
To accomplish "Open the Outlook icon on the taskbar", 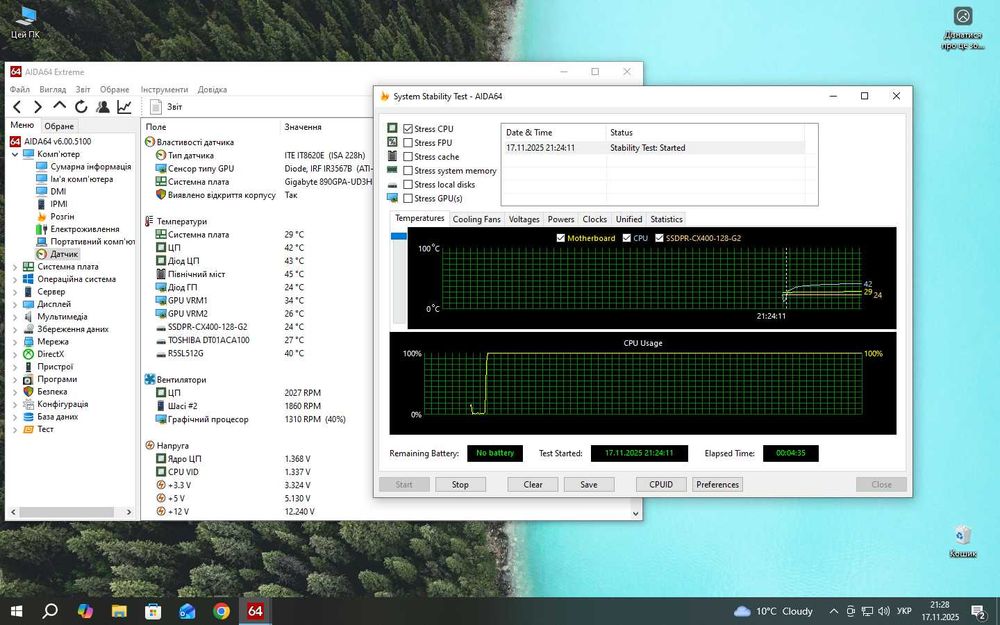I will click(x=187, y=611).
